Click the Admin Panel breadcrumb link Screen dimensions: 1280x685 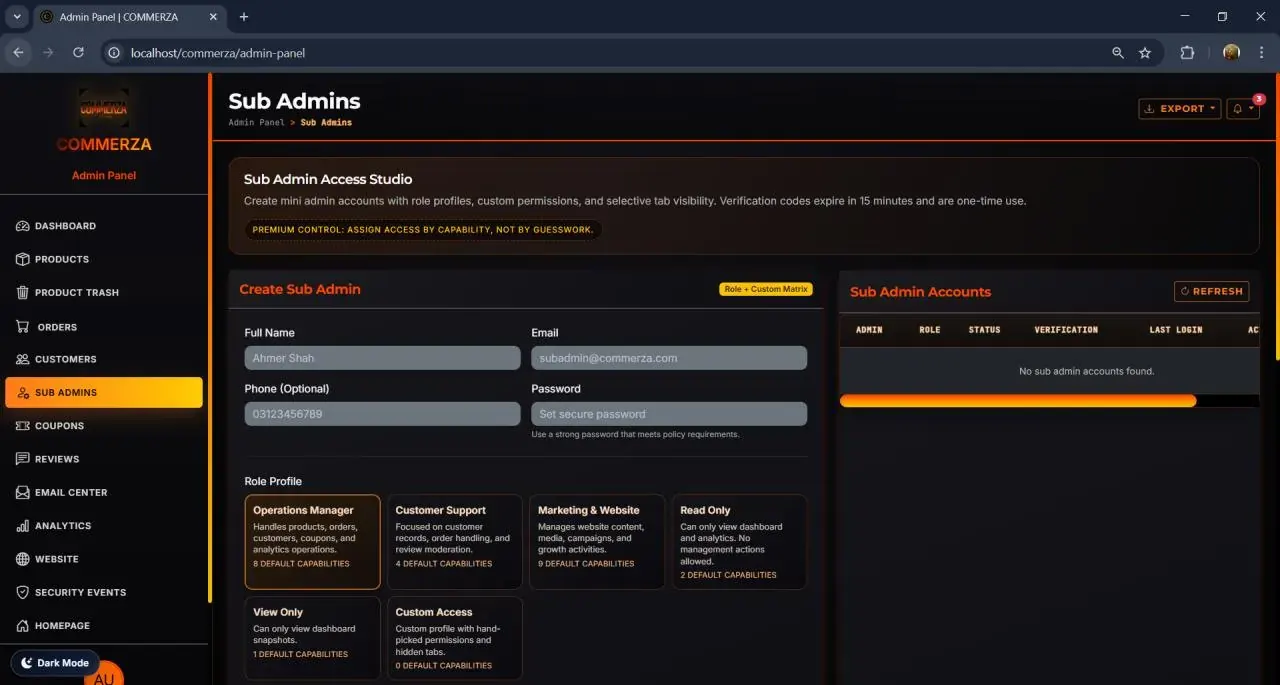256,122
